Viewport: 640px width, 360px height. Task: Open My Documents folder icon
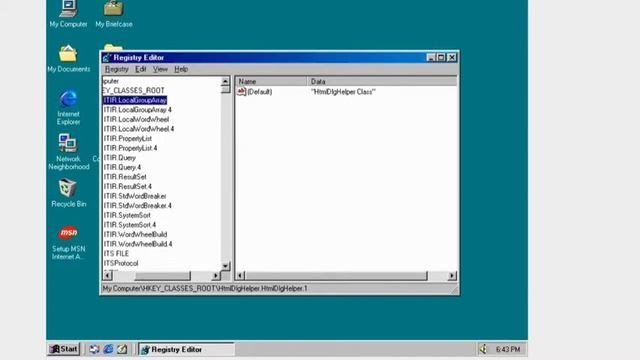[68, 58]
